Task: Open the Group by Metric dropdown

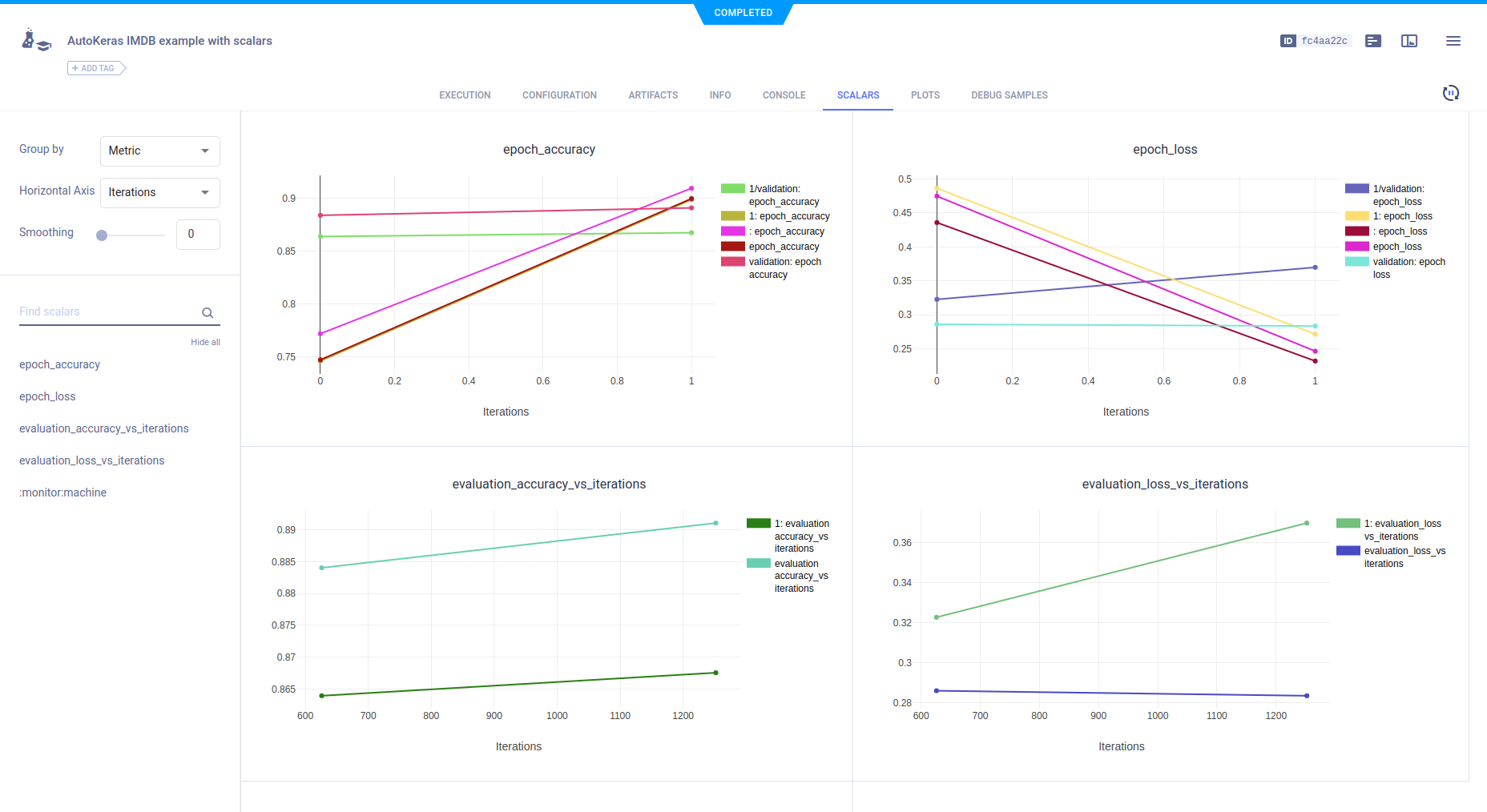Action: 159,151
